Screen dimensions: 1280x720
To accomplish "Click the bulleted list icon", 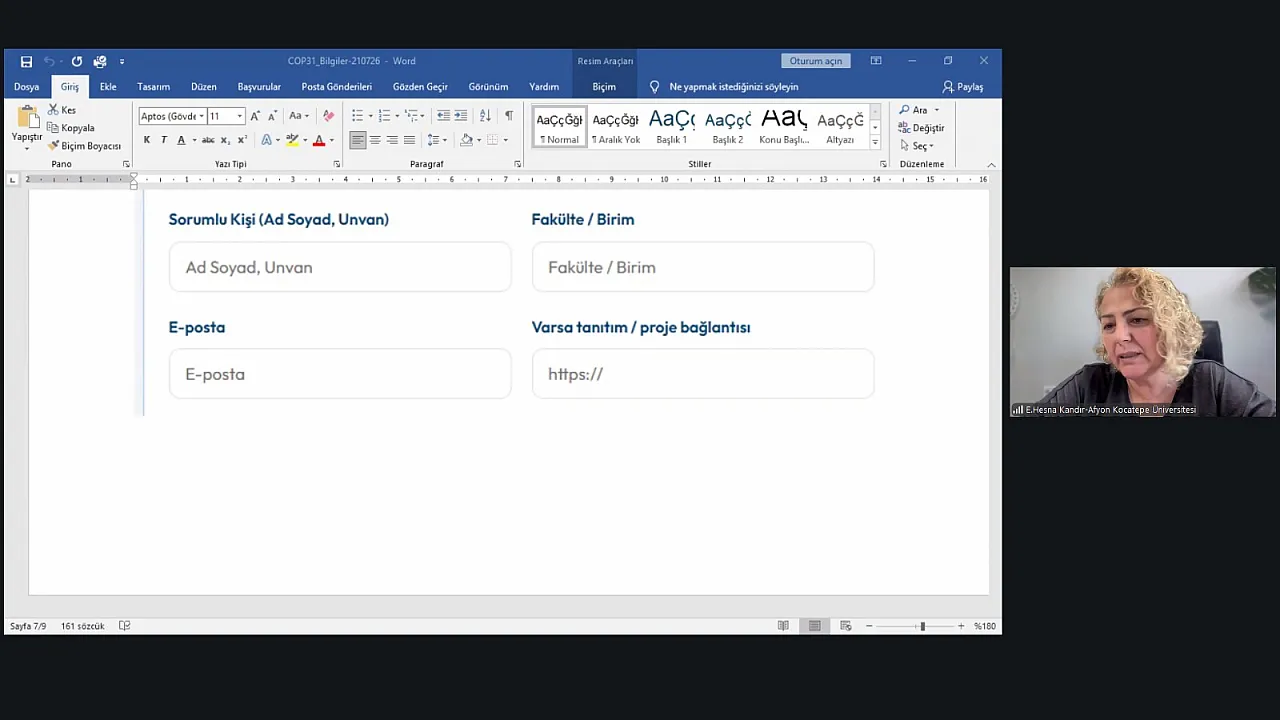I will (x=357, y=116).
